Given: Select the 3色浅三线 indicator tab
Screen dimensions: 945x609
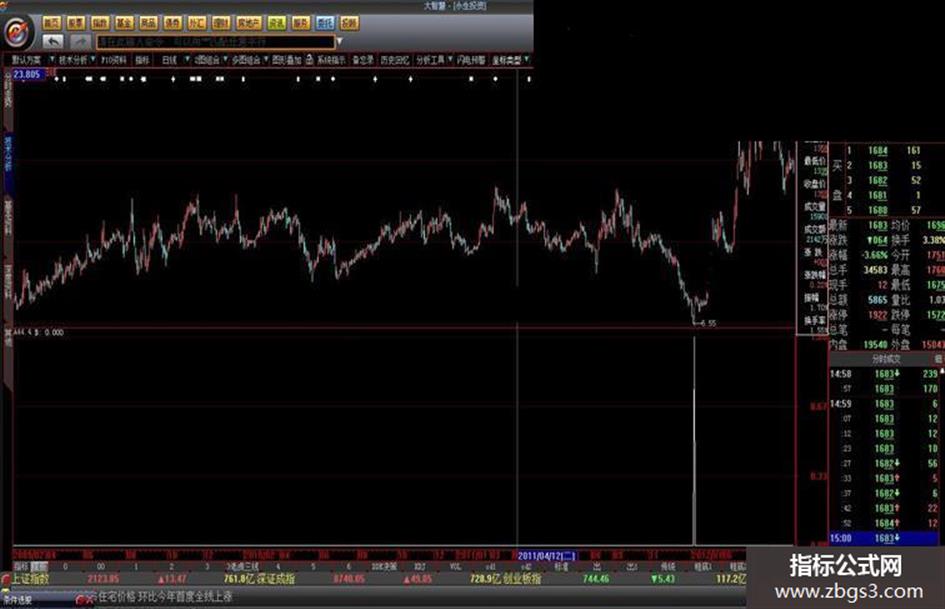Looking at the screenshot, I should [242, 567].
